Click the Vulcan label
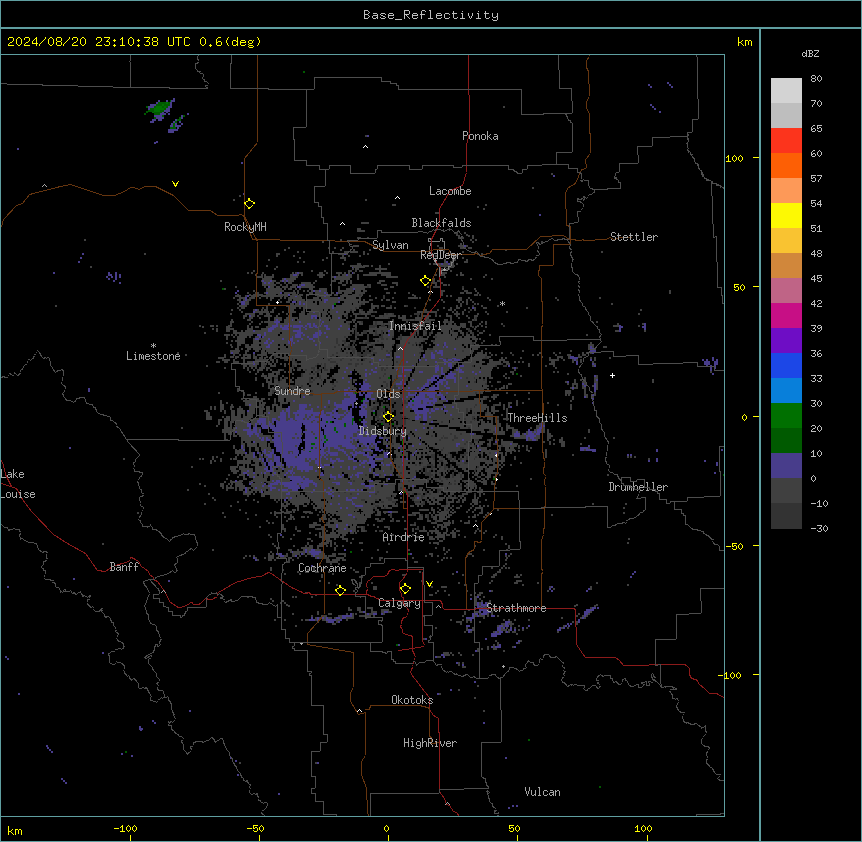Image resolution: width=862 pixels, height=842 pixels. click(543, 792)
